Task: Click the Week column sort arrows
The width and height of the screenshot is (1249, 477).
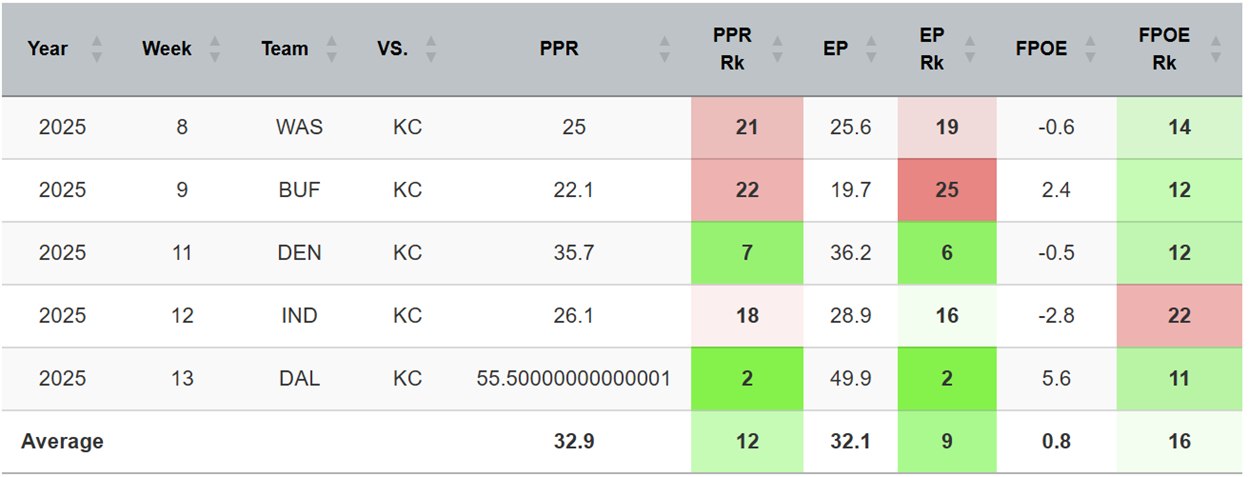Action: click(x=215, y=48)
